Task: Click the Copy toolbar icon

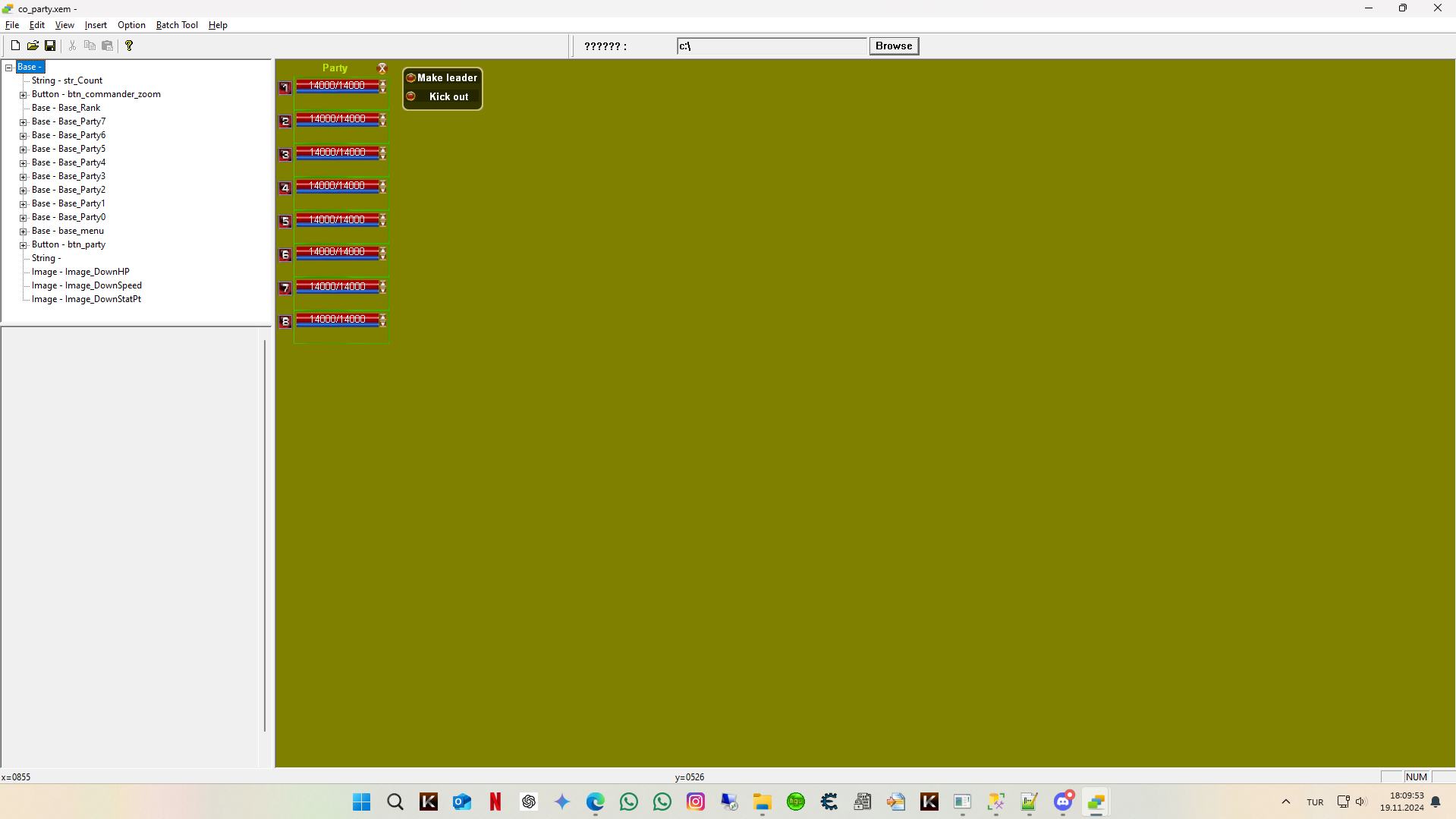Action: pyautogui.click(x=90, y=45)
